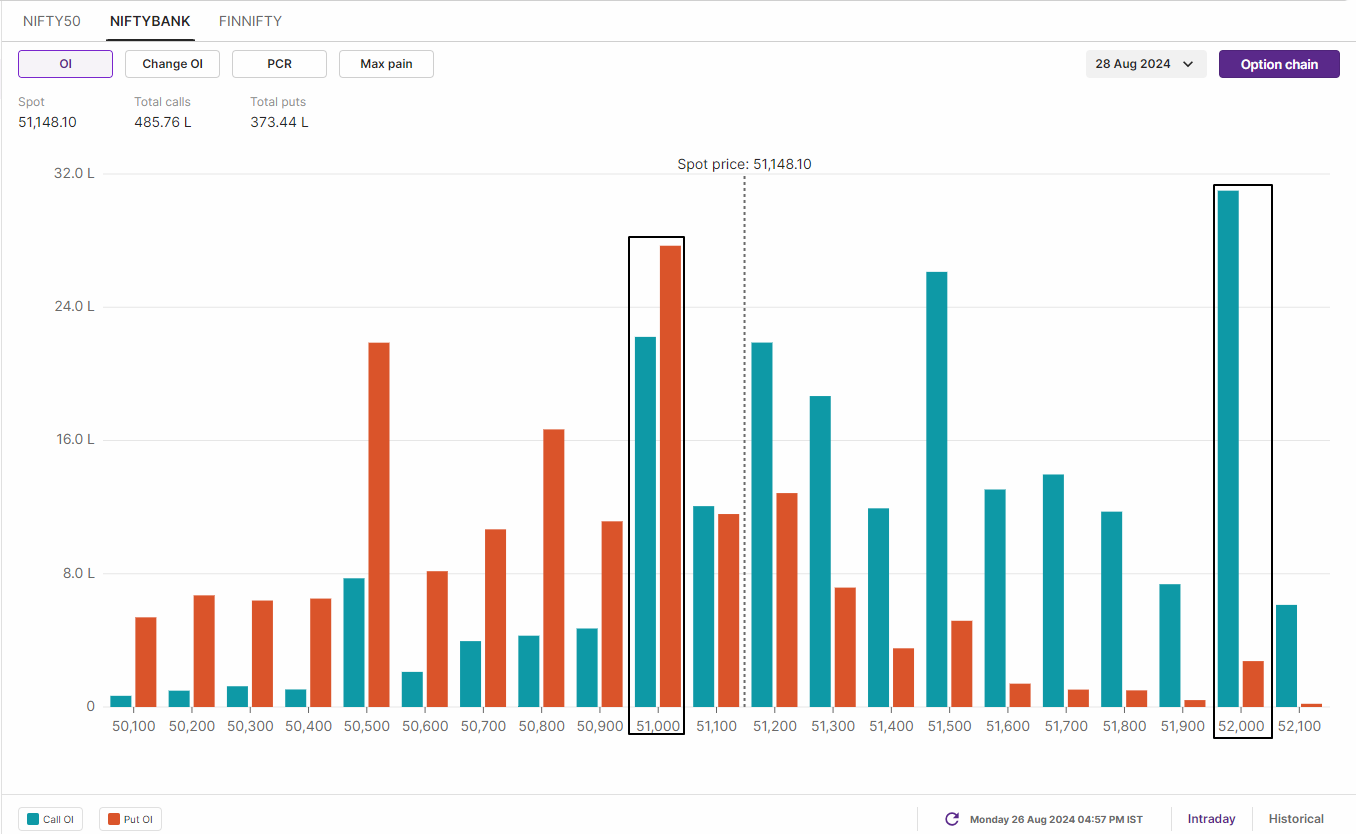Click the 16.0 L axis label
The height and width of the screenshot is (834, 1356).
click(75, 440)
